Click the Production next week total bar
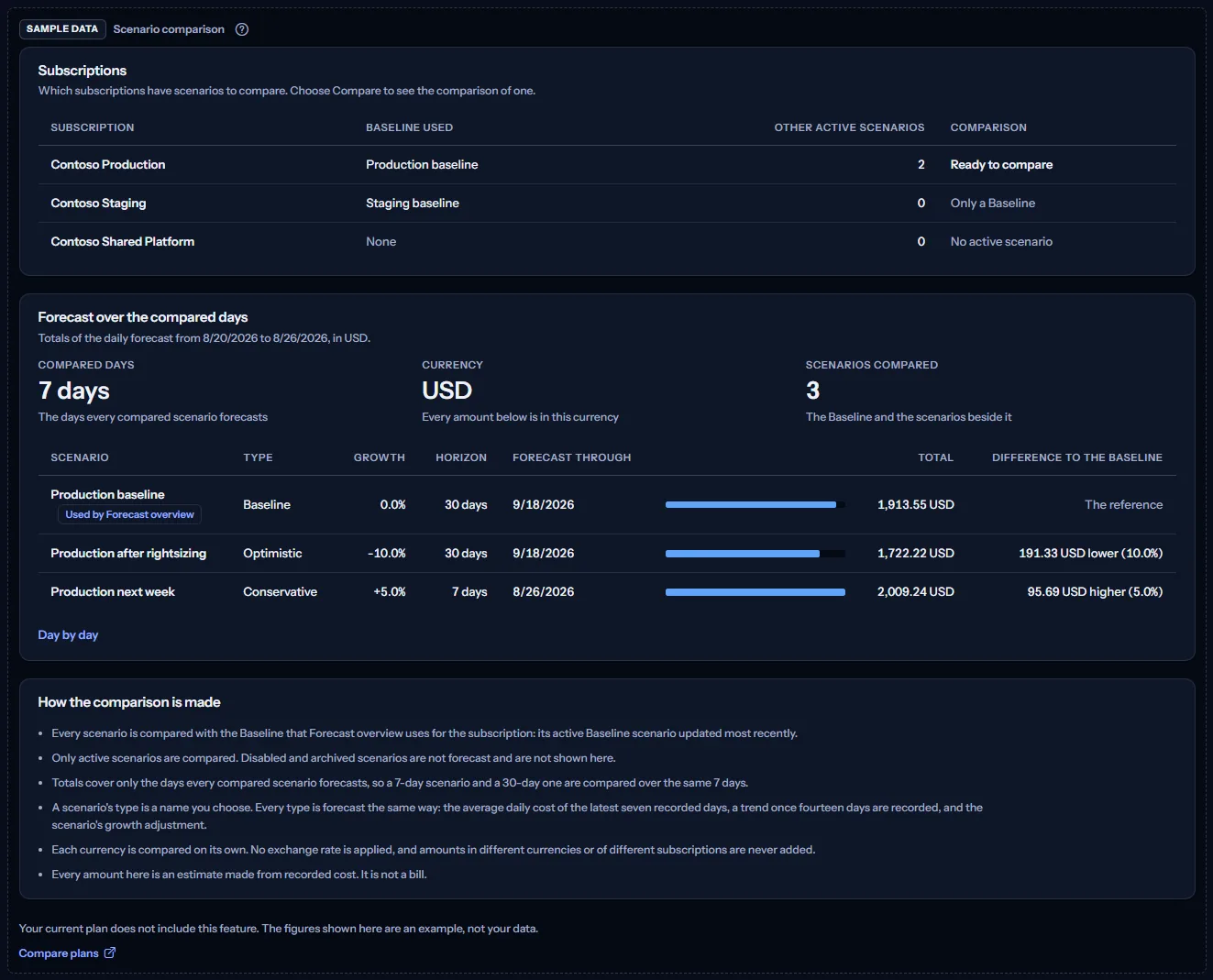 point(755,592)
